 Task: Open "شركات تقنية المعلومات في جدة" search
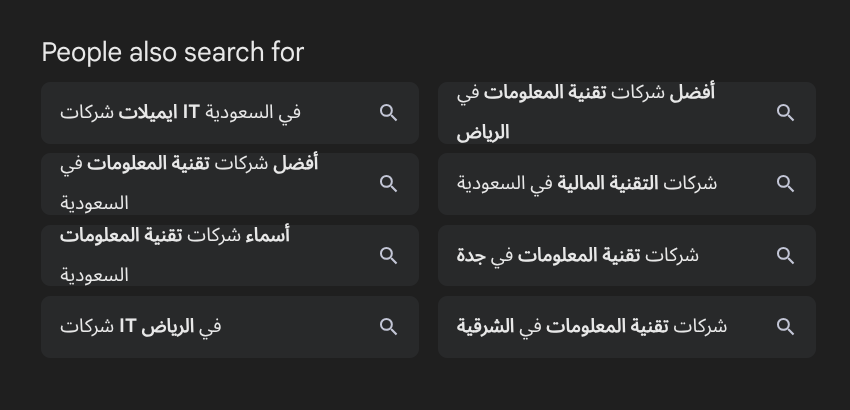coord(578,256)
